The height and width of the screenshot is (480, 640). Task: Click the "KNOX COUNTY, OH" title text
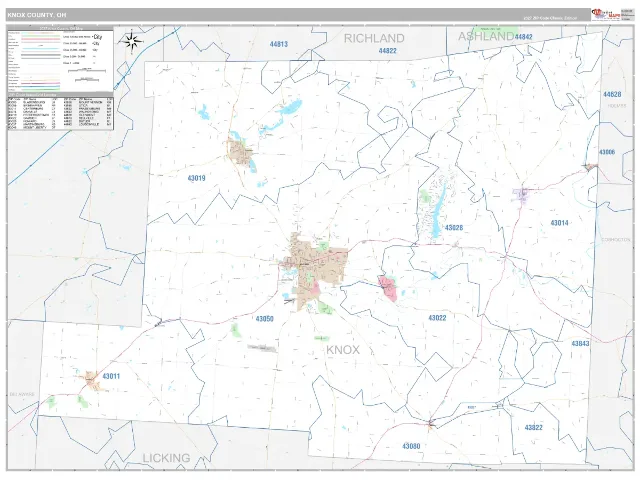tap(36, 15)
